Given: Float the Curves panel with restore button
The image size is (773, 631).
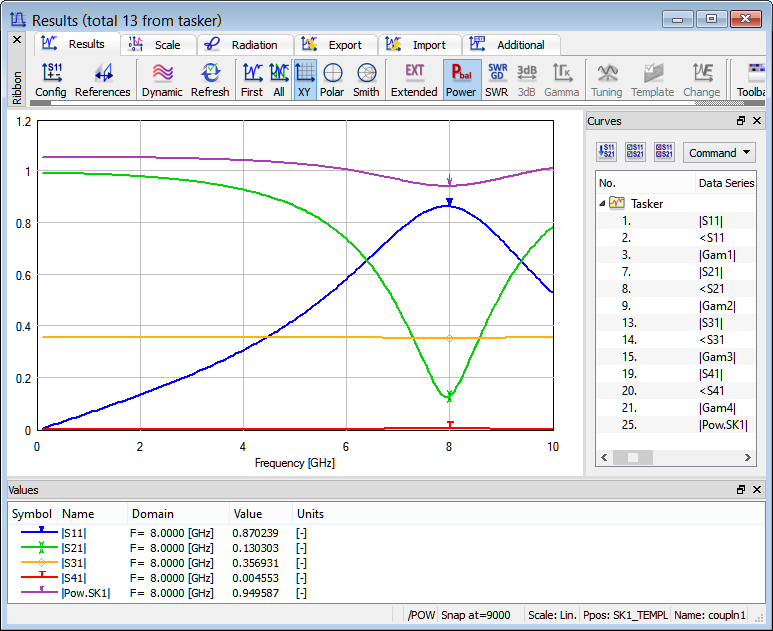Looking at the screenshot, I should [741, 121].
